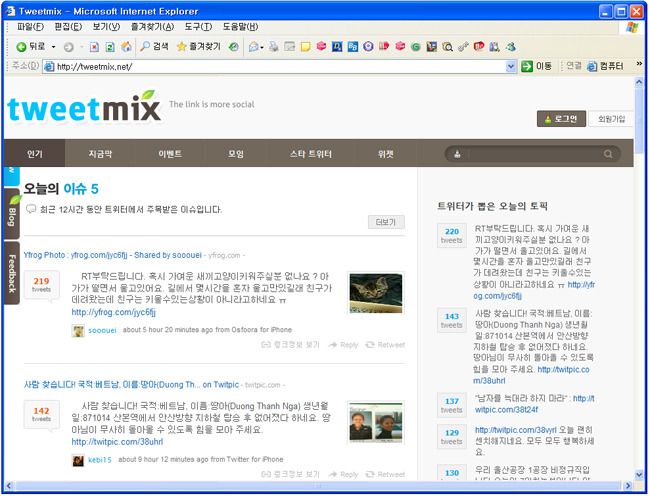Click the 더보기 more button
Viewport: 650px width, 496px height.
(386, 222)
